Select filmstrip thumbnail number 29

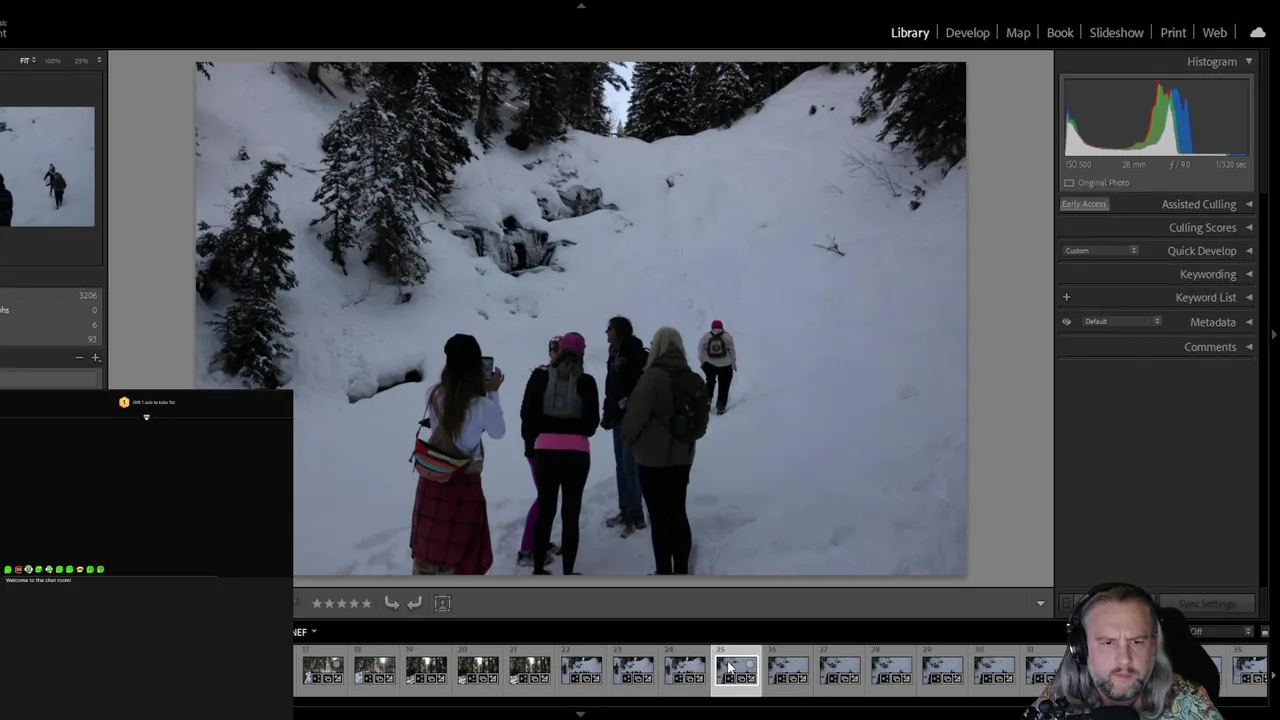[x=943, y=670]
